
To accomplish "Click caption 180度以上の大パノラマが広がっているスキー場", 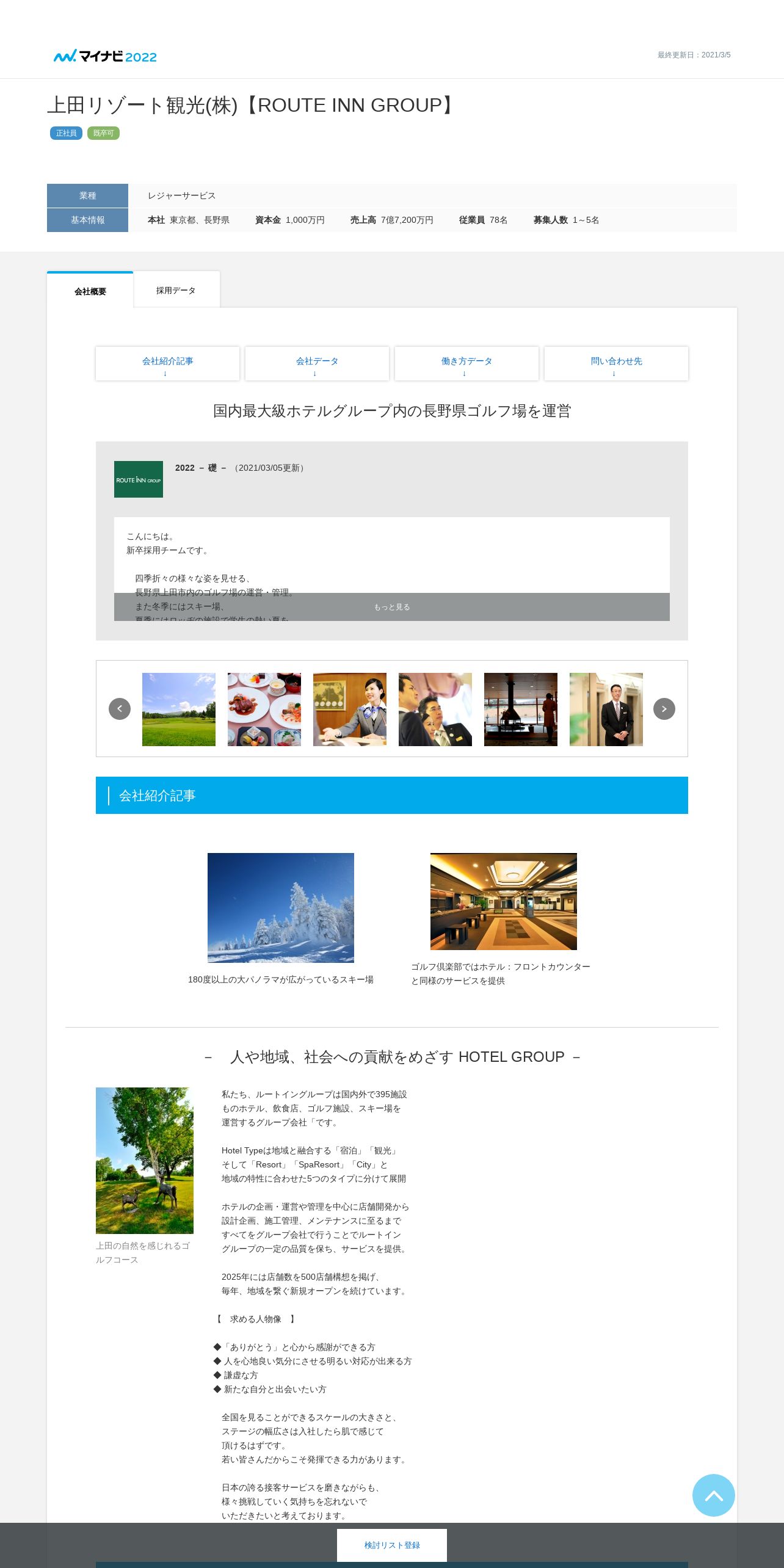I will coord(281,979).
